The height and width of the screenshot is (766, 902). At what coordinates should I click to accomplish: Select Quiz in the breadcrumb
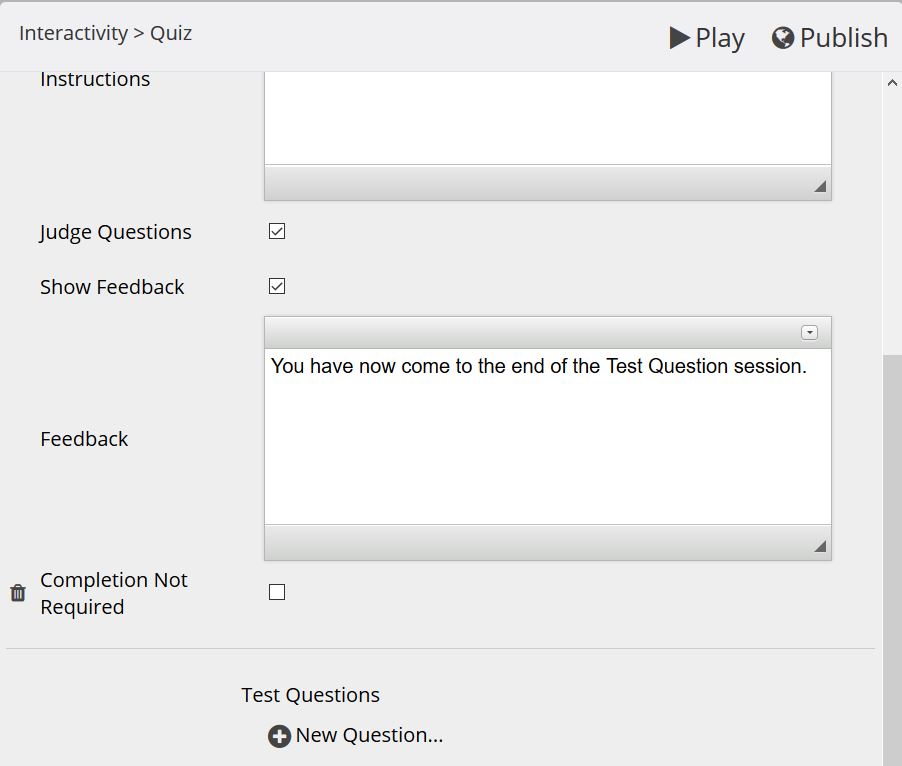coord(171,33)
